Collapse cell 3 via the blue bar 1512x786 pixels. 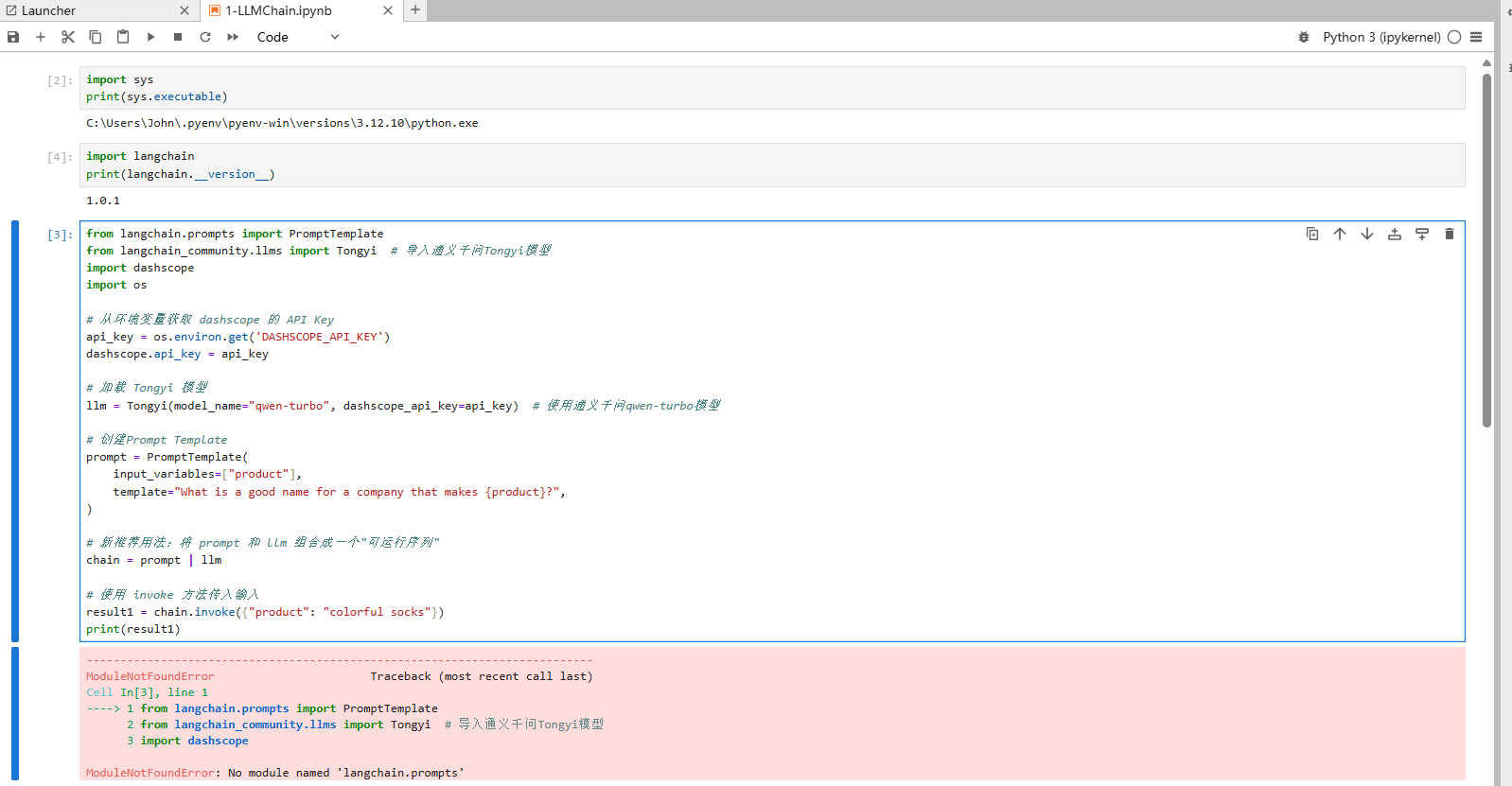pyautogui.click(x=15, y=431)
